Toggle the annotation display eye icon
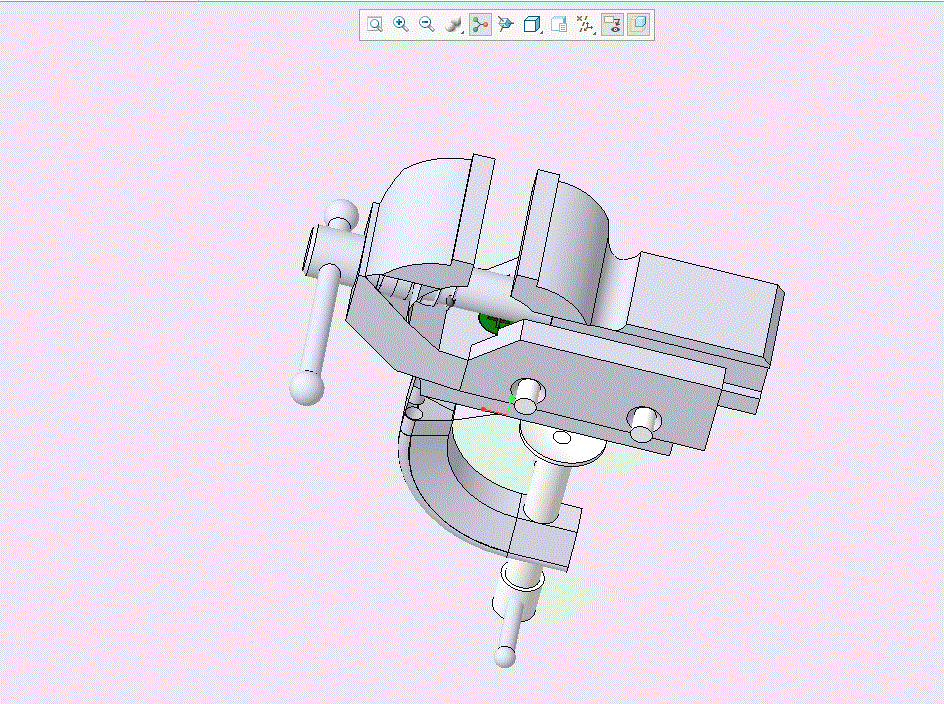Image resolution: width=944 pixels, height=704 pixels. pyautogui.click(x=612, y=25)
